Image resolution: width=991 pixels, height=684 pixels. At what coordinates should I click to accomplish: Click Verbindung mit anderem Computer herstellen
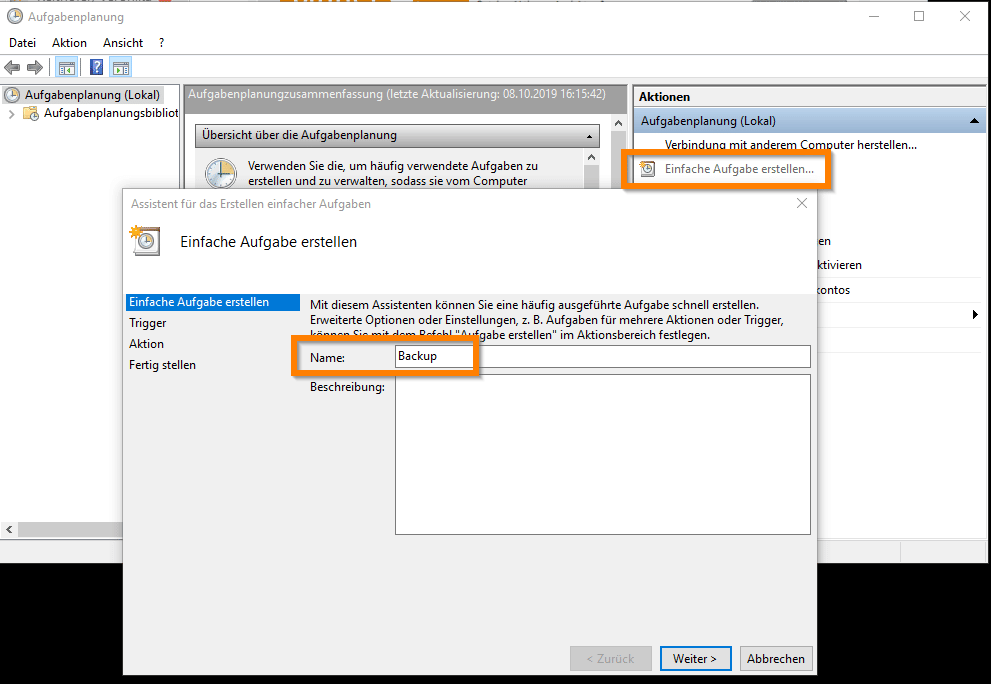tap(790, 145)
